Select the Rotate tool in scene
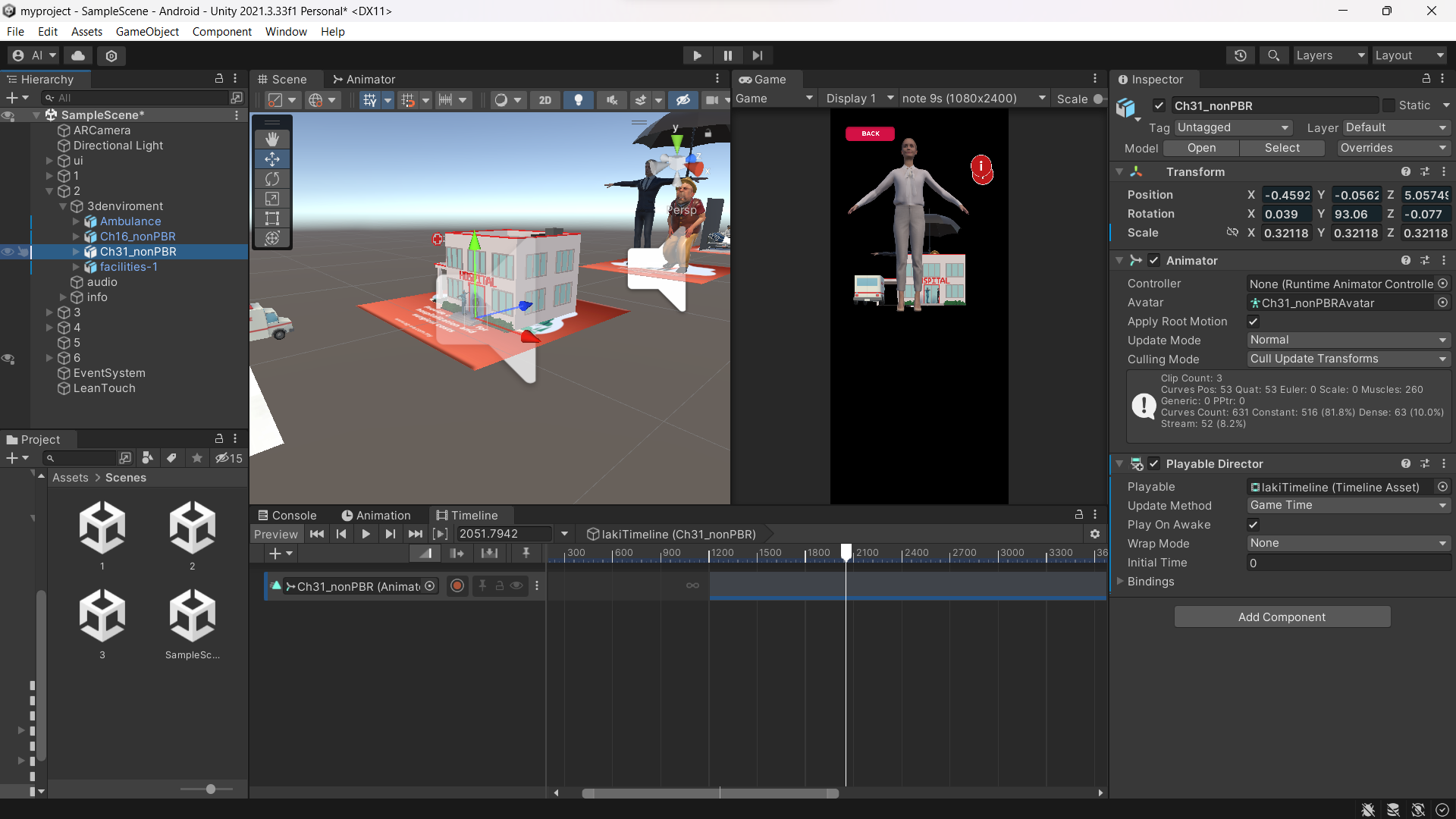This screenshot has width=1456, height=819. point(272,179)
